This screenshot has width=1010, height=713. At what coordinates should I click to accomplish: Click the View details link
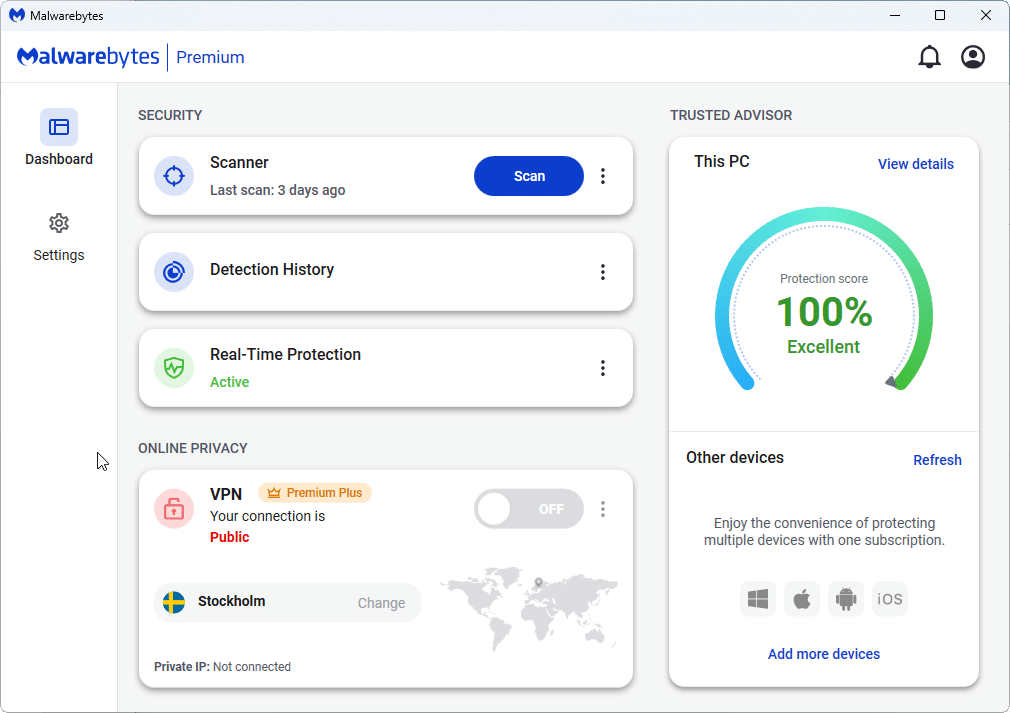click(915, 164)
